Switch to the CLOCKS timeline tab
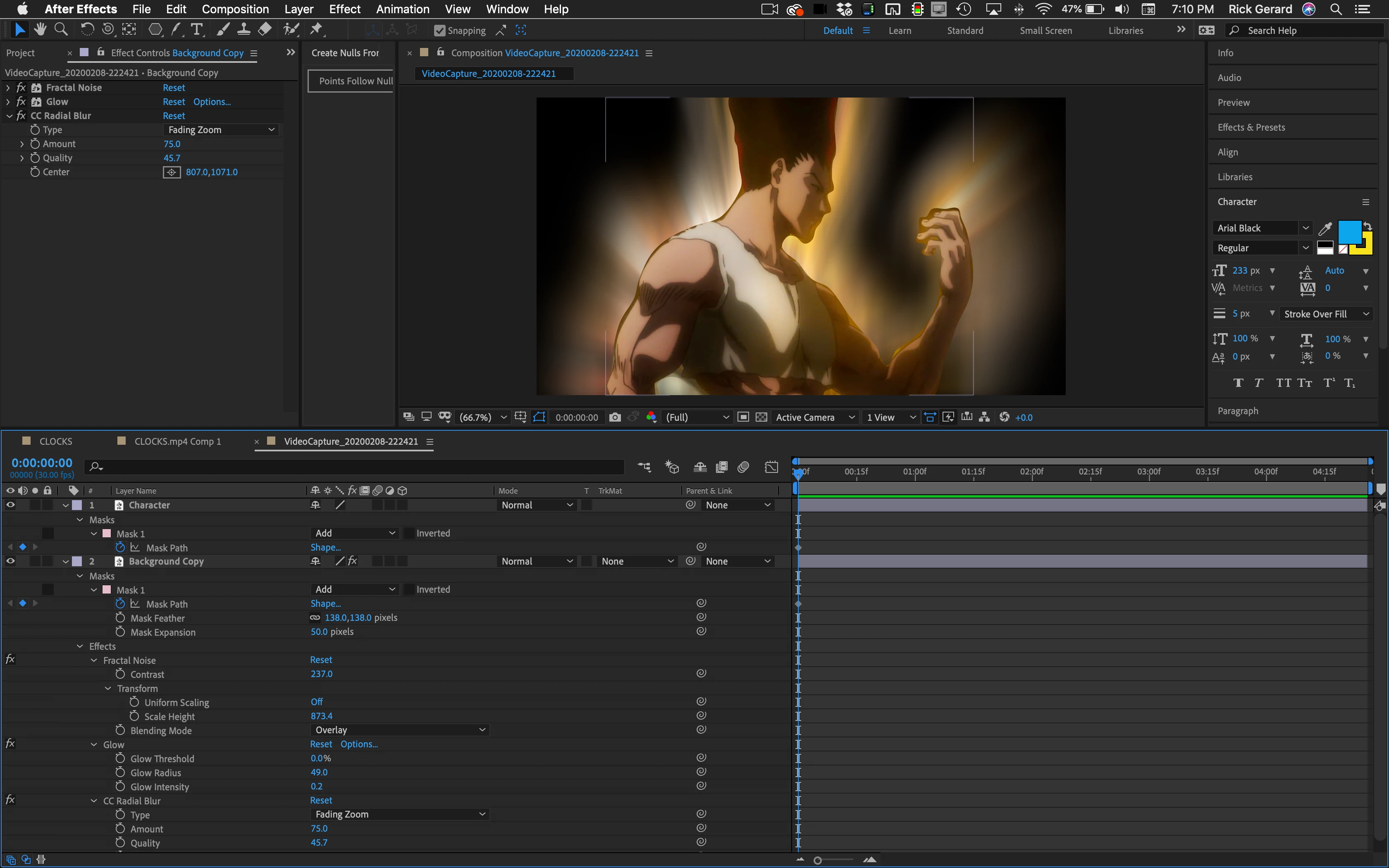The height and width of the screenshot is (868, 1389). [55, 441]
